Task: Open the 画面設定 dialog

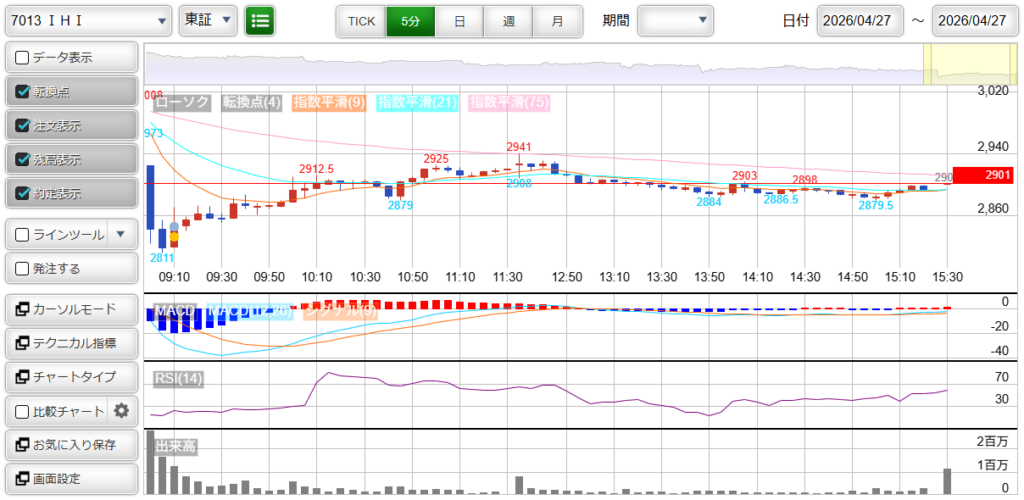Action: 70,479
